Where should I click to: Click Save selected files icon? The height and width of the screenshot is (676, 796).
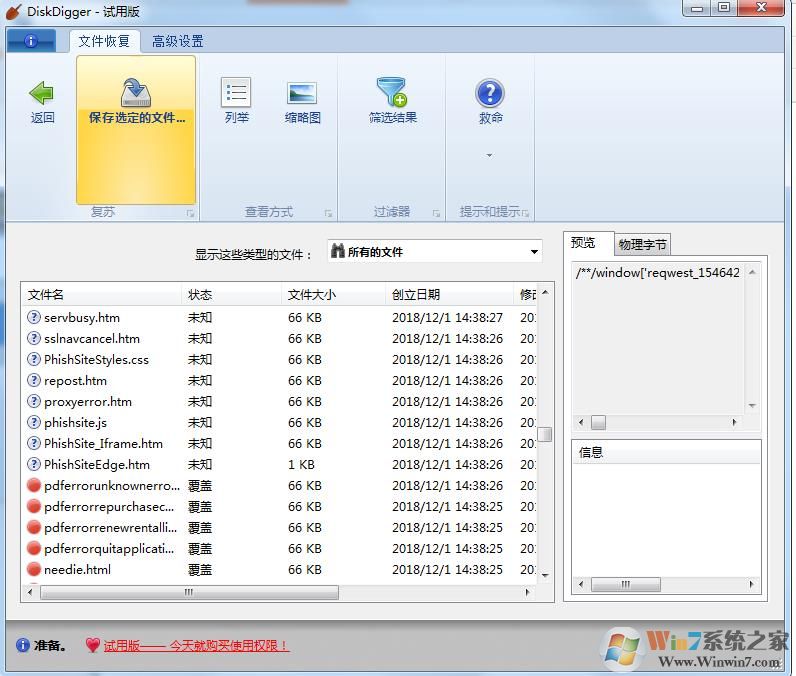(x=136, y=94)
